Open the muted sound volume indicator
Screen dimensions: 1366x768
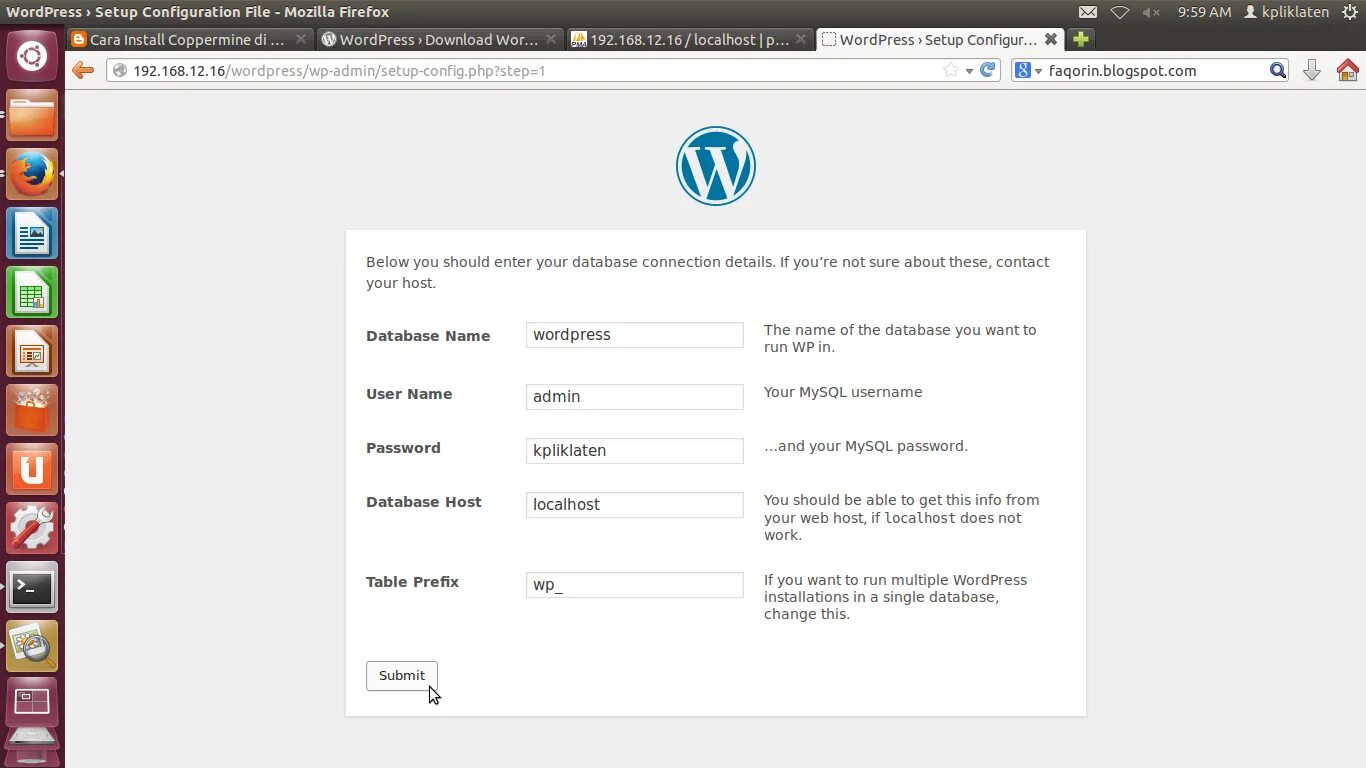[1151, 12]
